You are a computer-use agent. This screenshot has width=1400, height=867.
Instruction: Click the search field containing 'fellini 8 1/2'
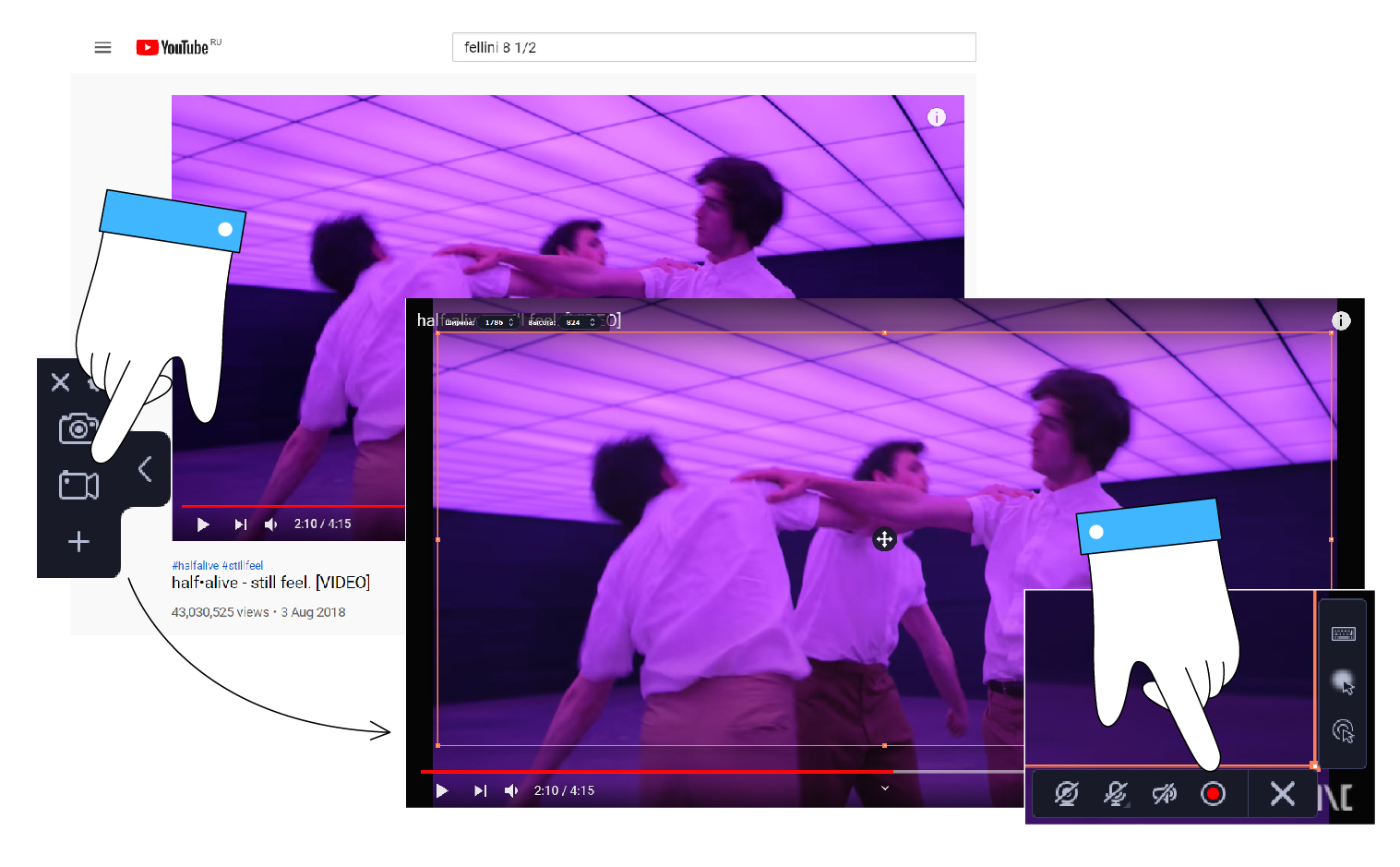point(713,47)
